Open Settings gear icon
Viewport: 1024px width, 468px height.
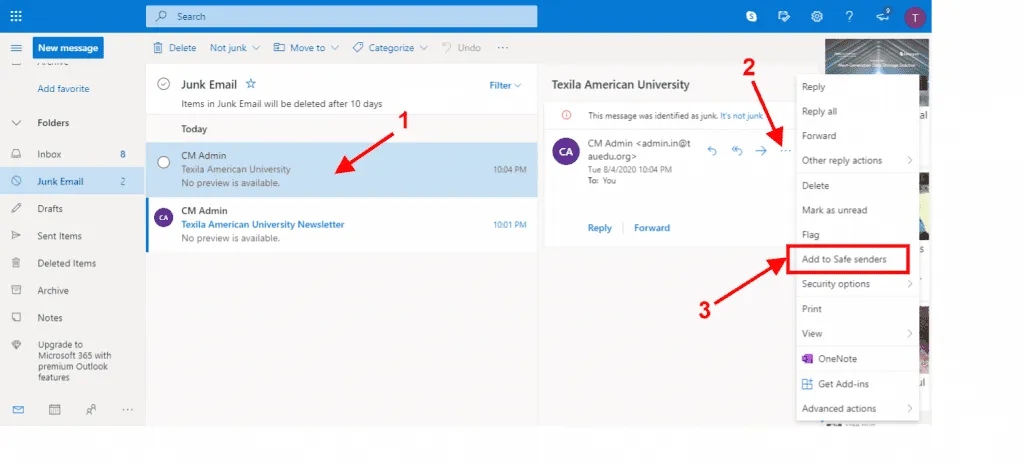[816, 17]
